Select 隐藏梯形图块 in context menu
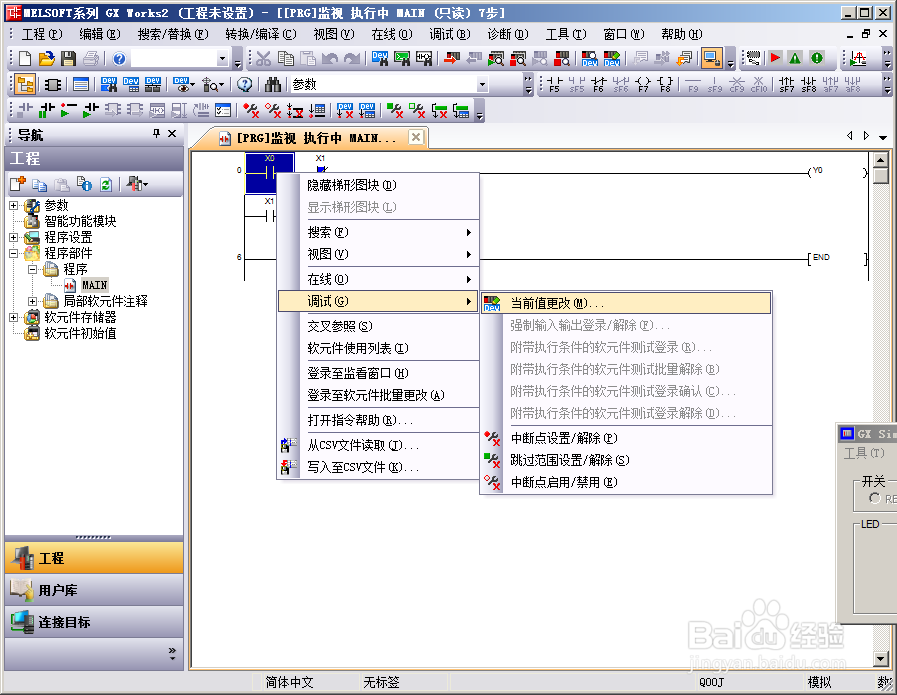Viewport: 897px width, 695px height. [x=378, y=185]
